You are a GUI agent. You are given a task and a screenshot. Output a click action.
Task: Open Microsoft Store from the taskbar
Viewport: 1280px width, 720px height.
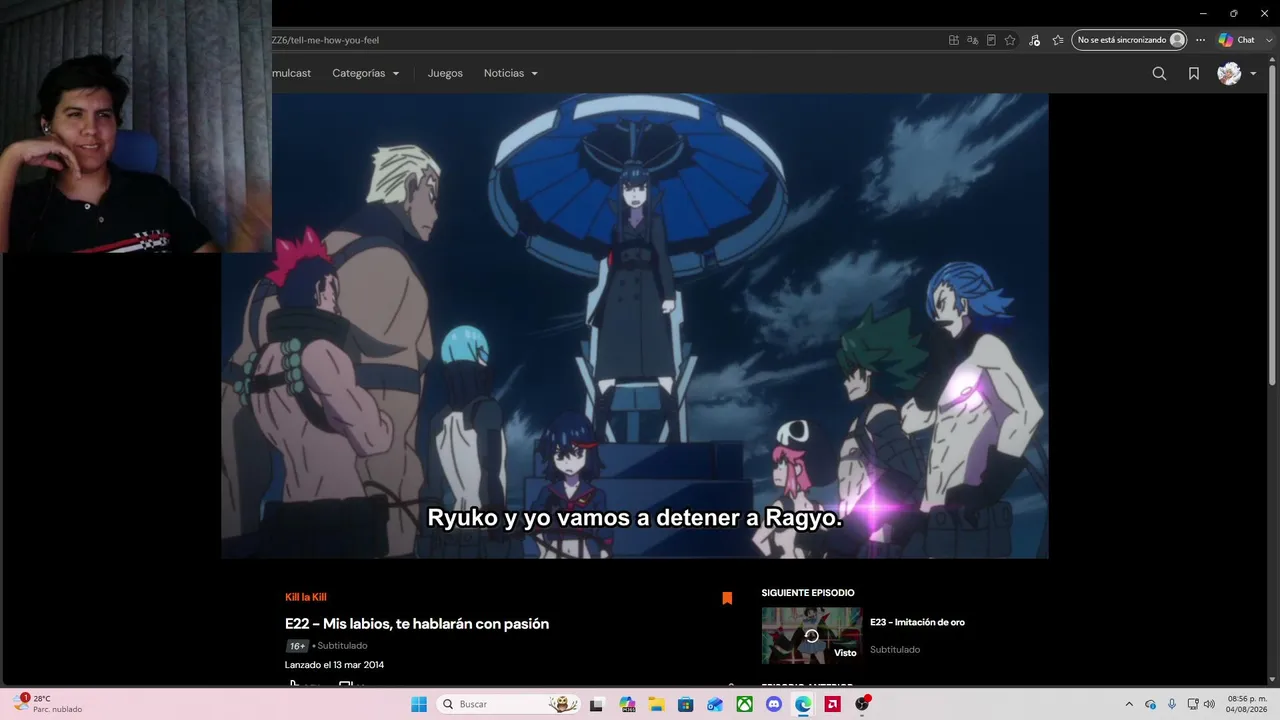point(685,704)
